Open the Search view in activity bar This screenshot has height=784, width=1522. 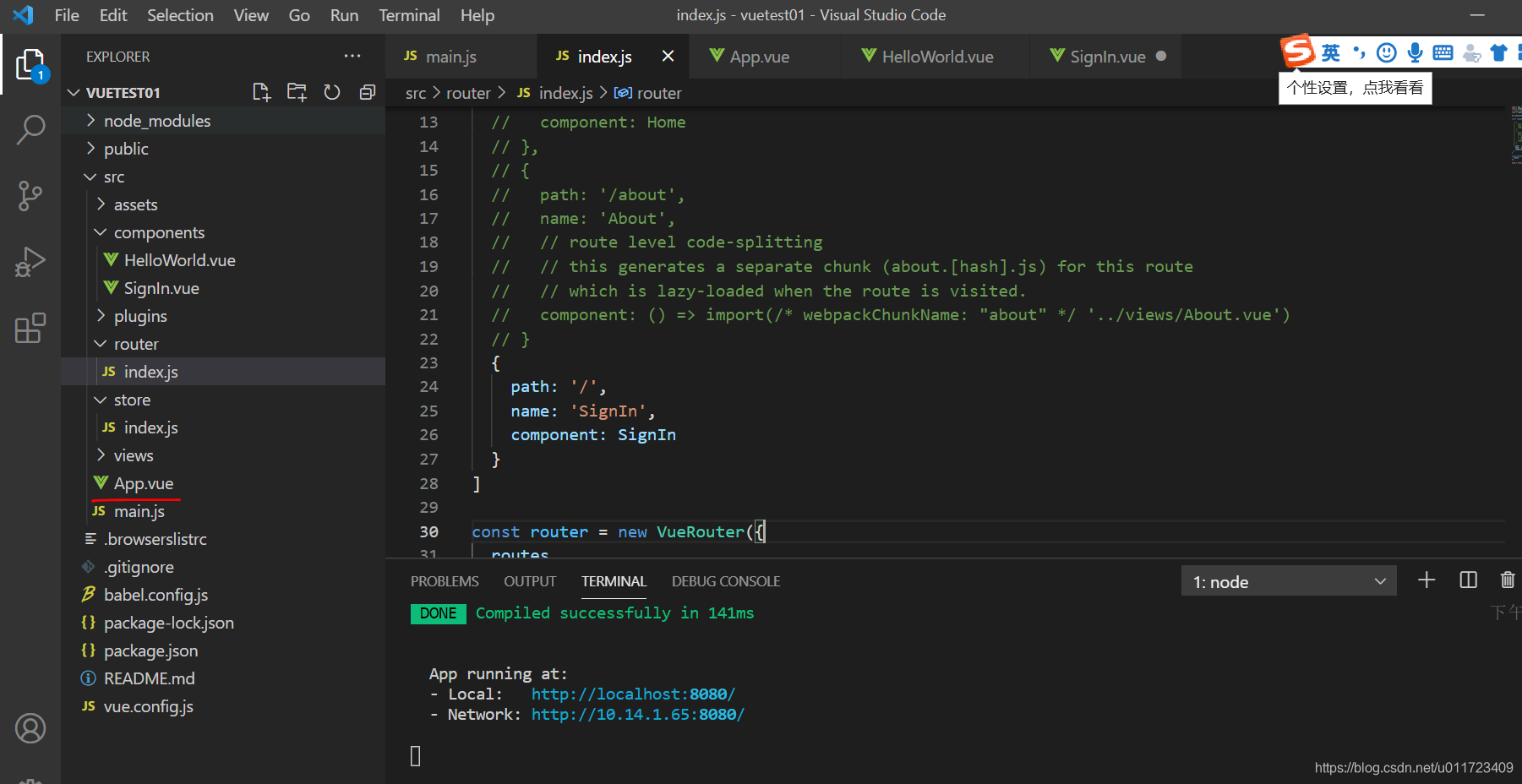[x=30, y=130]
